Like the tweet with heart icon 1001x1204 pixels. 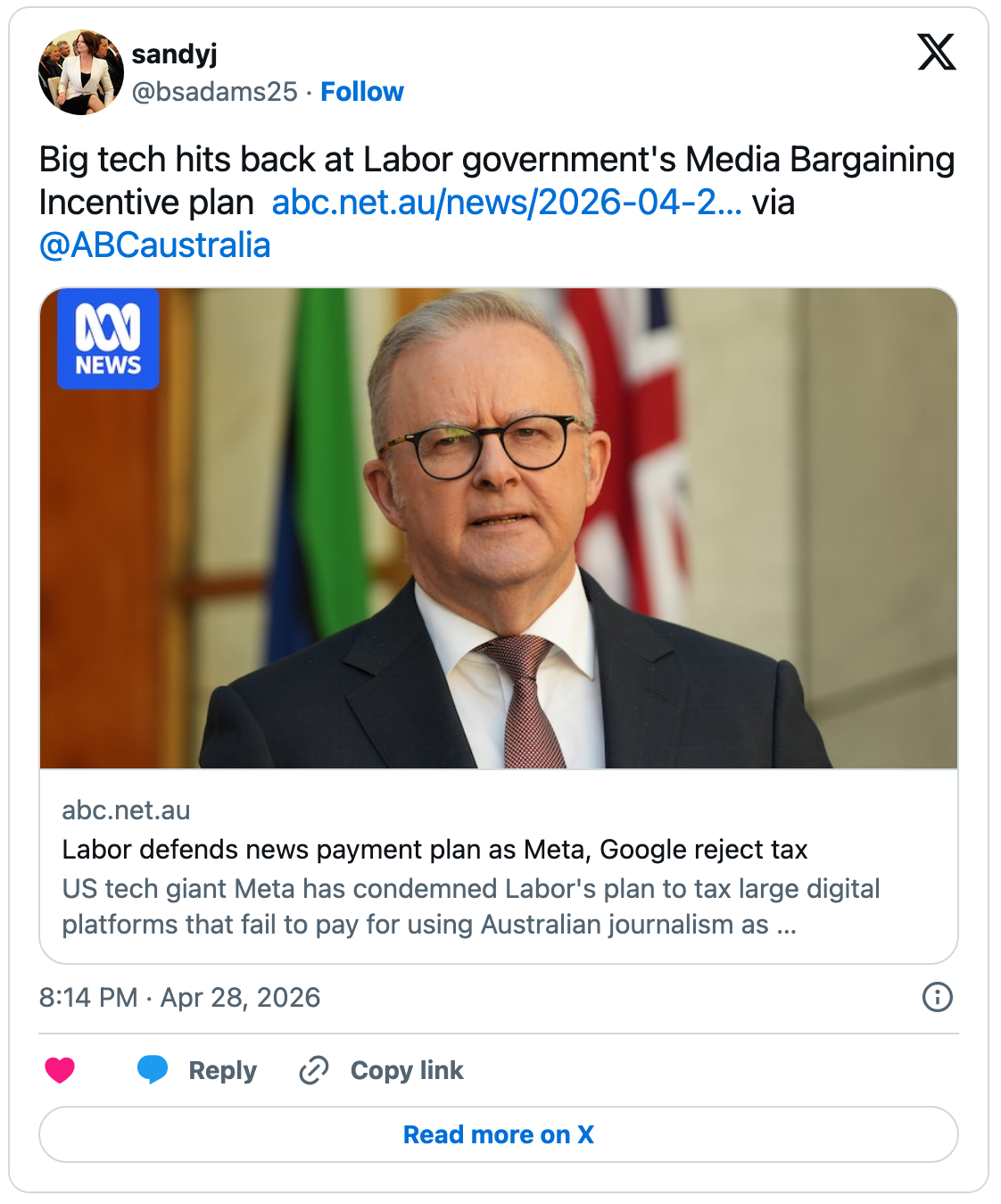[x=60, y=1069]
